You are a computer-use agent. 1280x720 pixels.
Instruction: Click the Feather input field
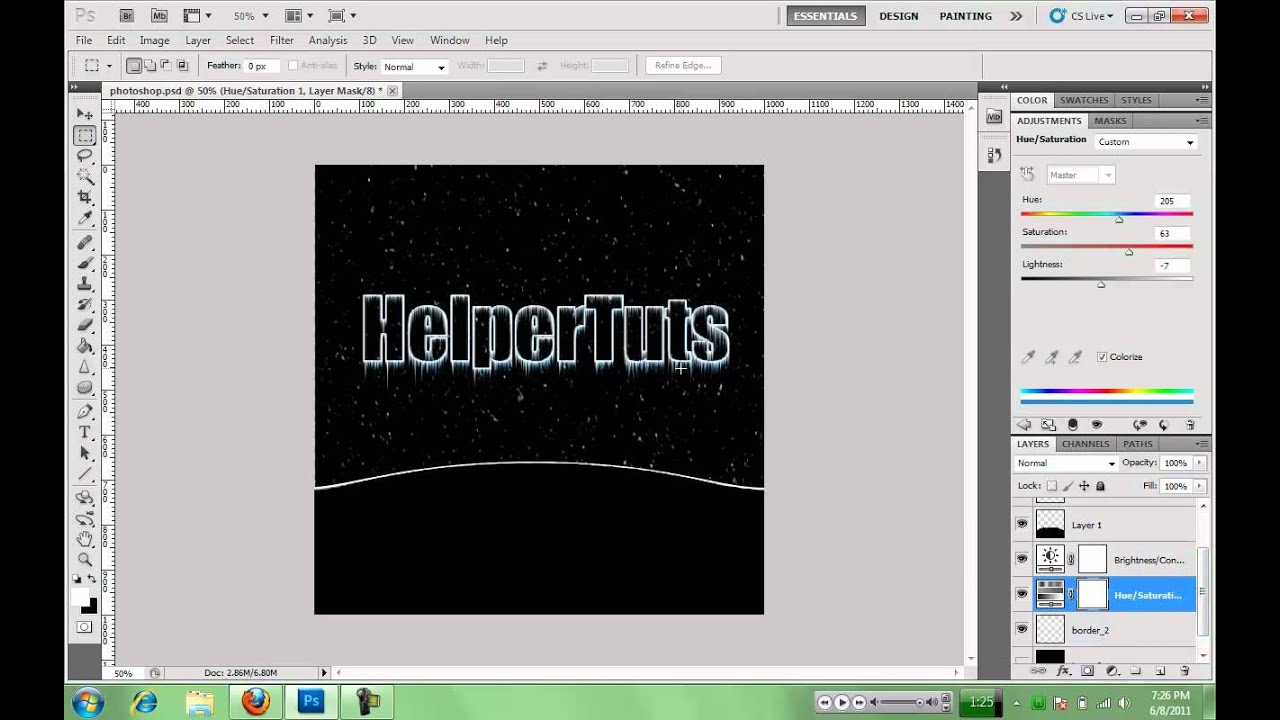(263, 66)
